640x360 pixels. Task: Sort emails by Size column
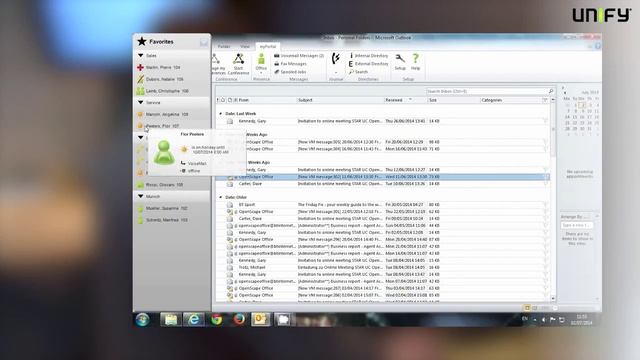[x=453, y=100]
